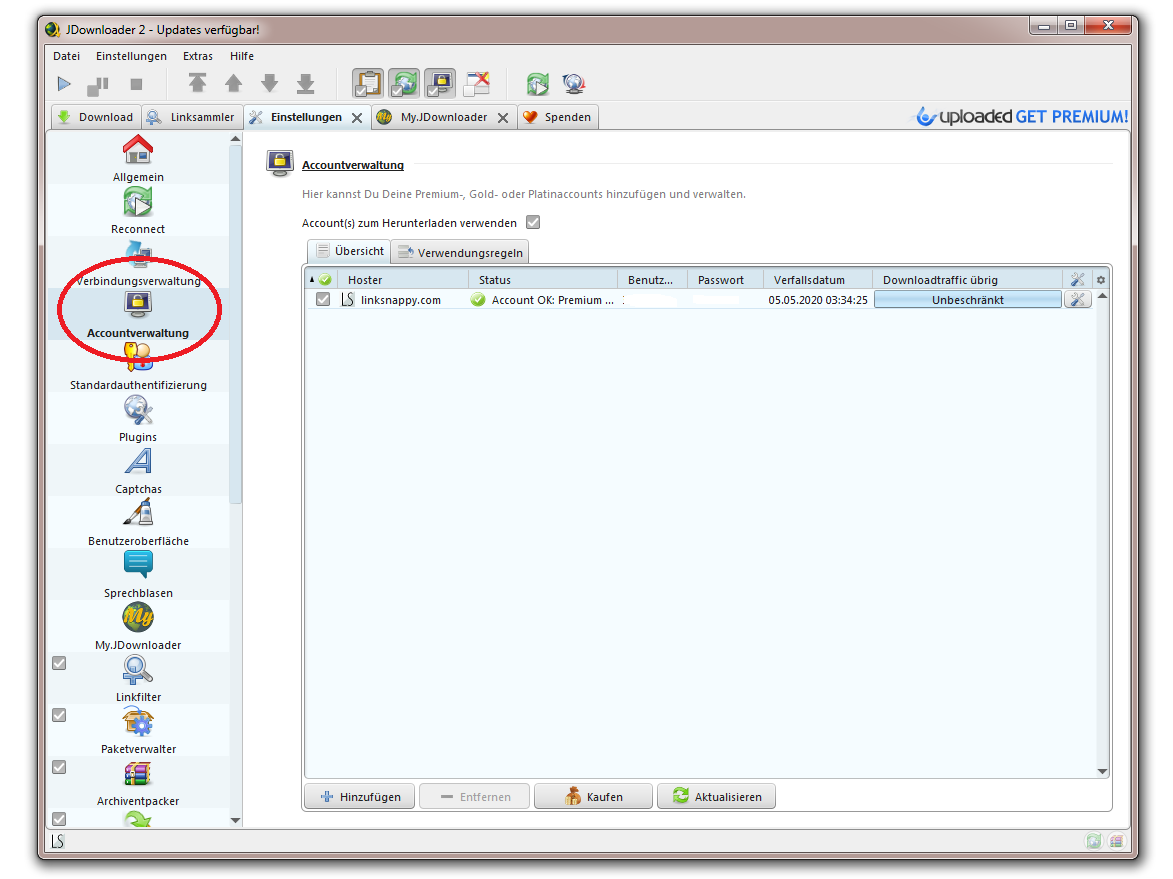Select the Übersicht sub-tab
Screen dimensions: 1173x879
click(349, 251)
